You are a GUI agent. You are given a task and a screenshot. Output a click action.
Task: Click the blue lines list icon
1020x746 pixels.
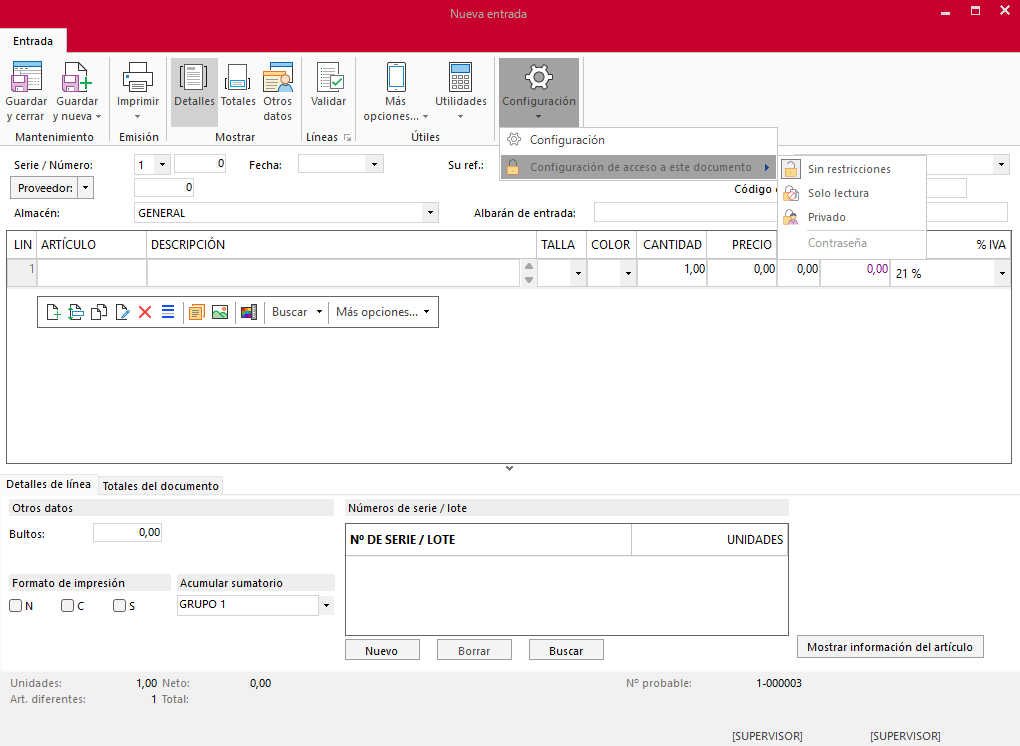[x=168, y=312]
